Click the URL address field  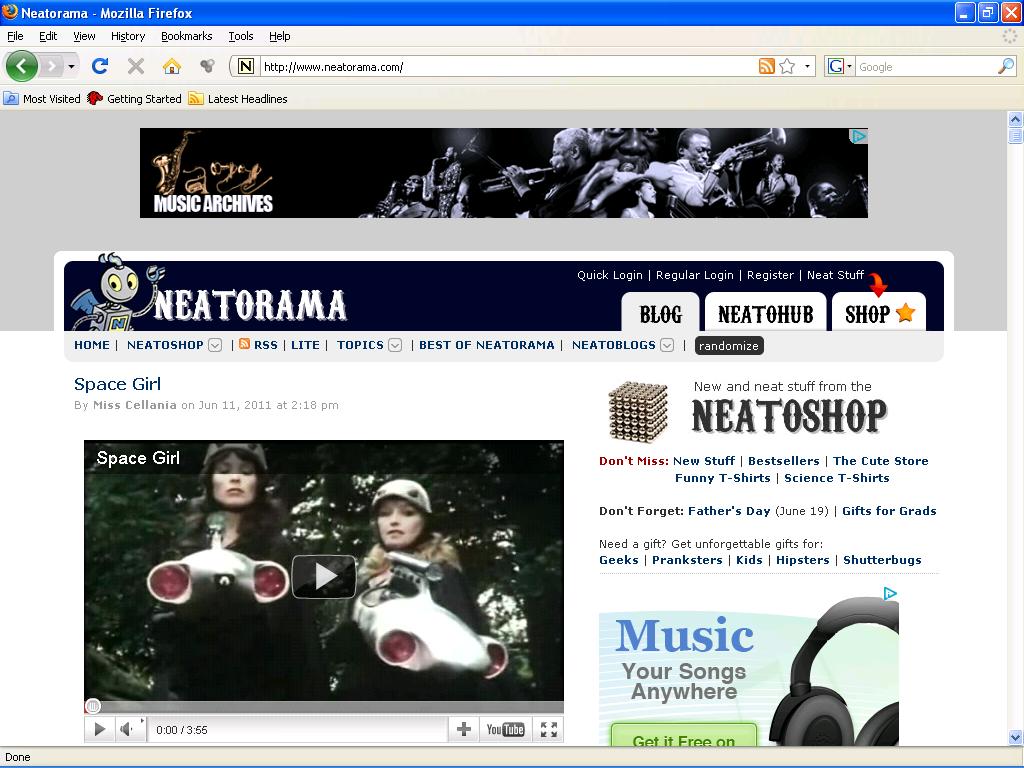[x=508, y=67]
